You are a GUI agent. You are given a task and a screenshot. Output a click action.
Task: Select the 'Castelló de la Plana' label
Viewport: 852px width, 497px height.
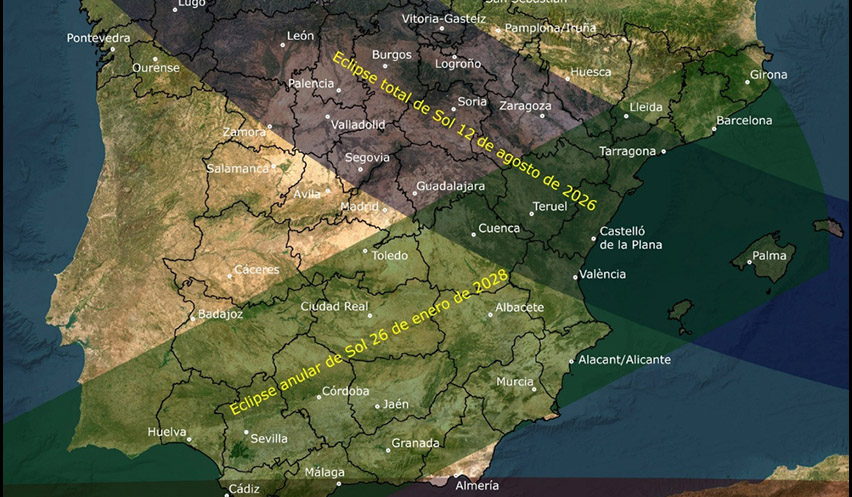(x=631, y=238)
